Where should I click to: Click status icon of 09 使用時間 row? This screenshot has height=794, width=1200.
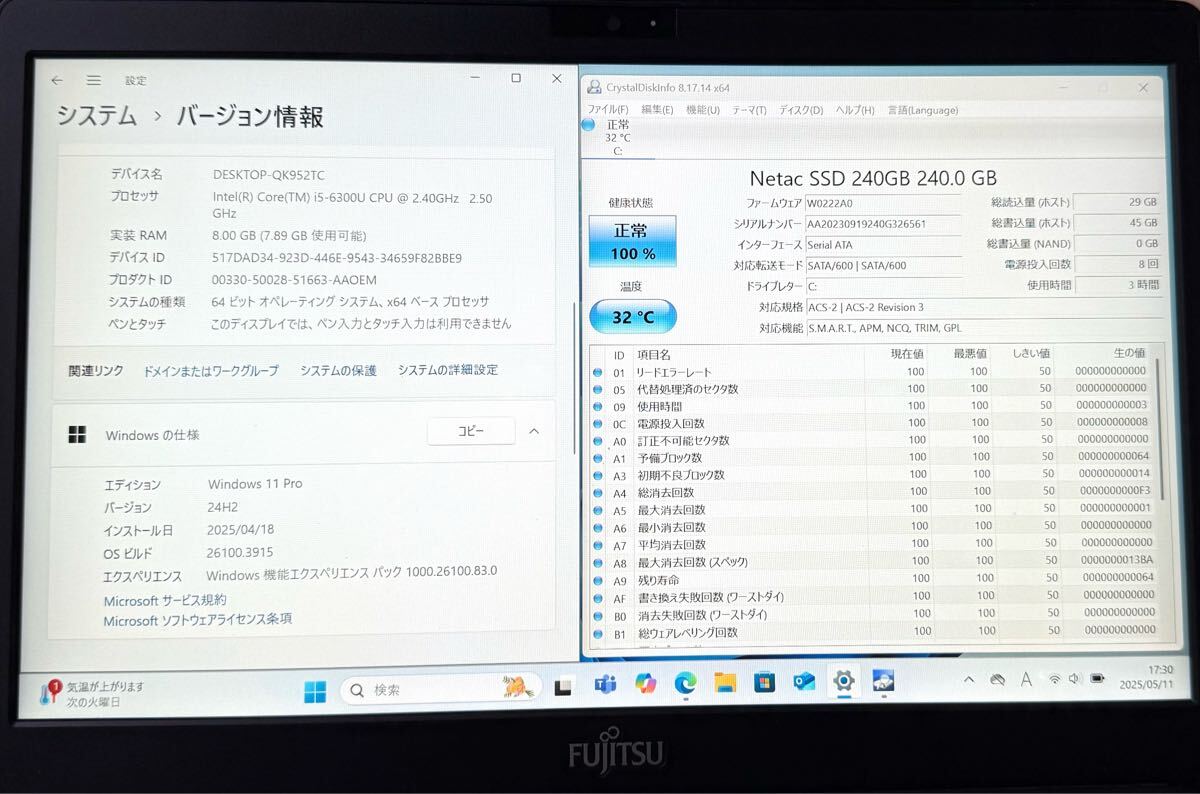[597, 406]
